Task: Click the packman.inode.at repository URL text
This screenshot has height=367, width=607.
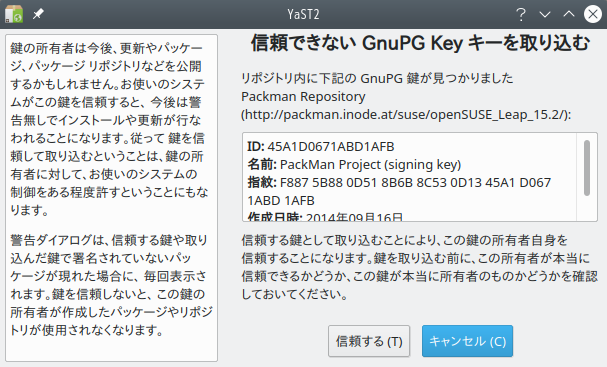Action: [406, 115]
